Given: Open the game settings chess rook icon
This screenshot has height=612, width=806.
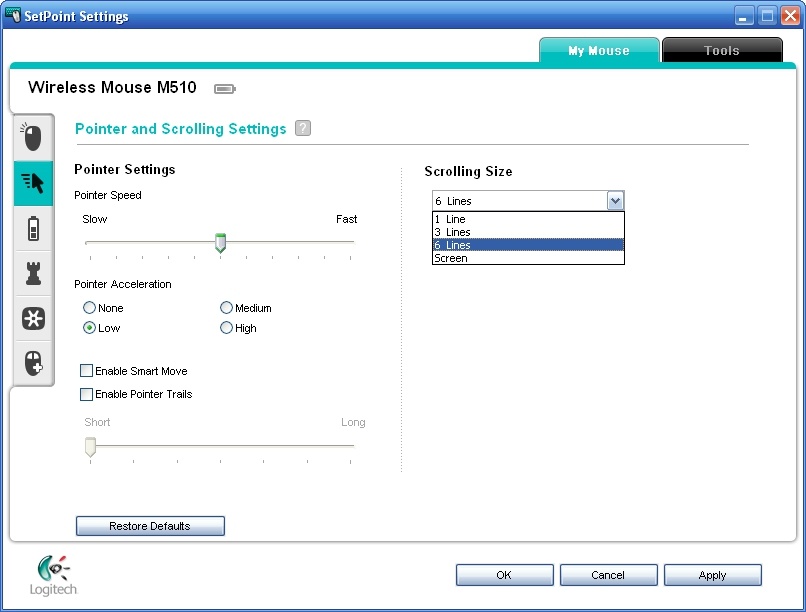Looking at the screenshot, I should tap(33, 273).
